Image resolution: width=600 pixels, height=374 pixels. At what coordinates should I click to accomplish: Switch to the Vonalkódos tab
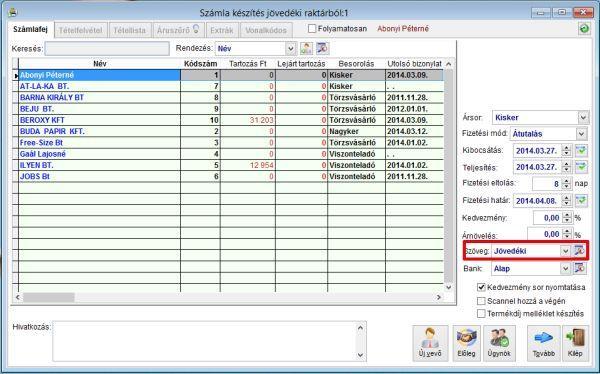coord(266,30)
